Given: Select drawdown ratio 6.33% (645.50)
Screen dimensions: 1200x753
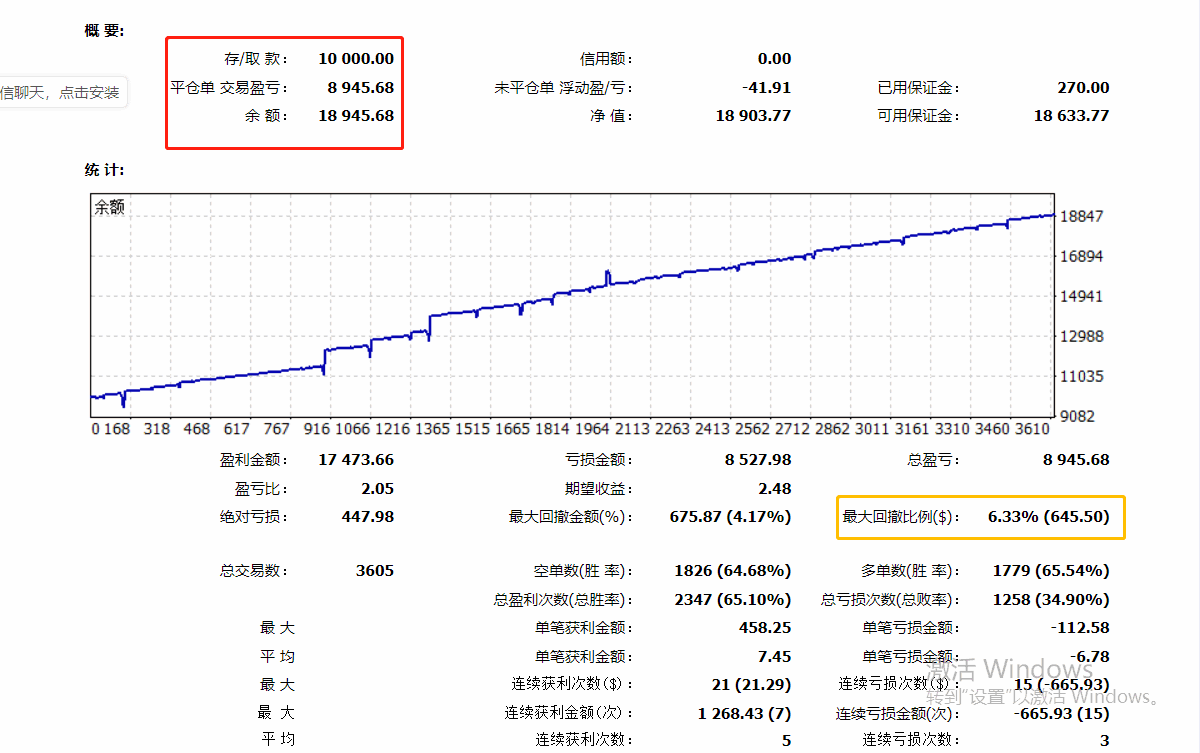Looking at the screenshot, I should click(1048, 517).
